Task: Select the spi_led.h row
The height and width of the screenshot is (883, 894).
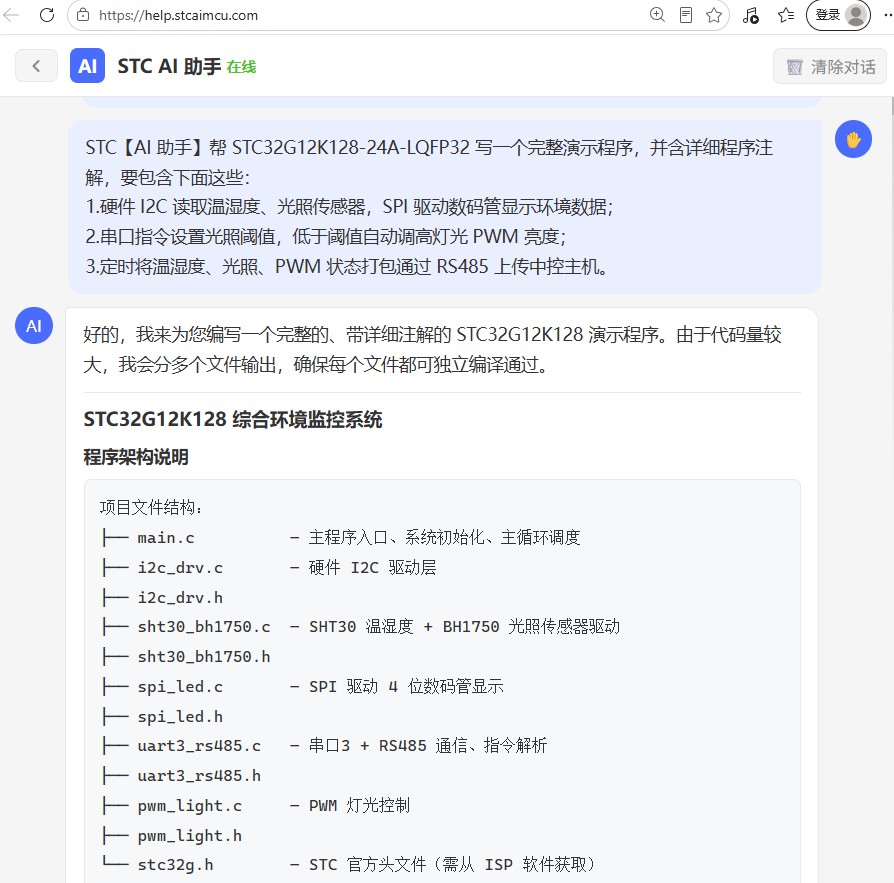Action: pos(162,717)
